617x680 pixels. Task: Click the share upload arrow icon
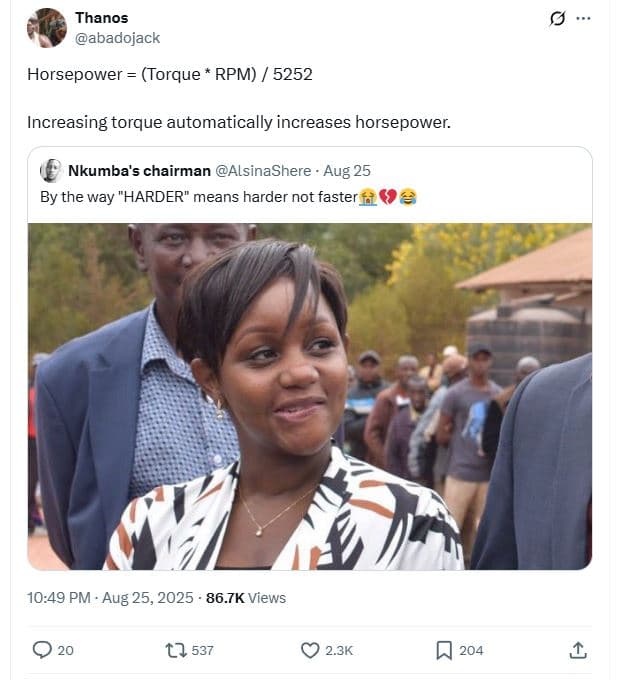(577, 650)
